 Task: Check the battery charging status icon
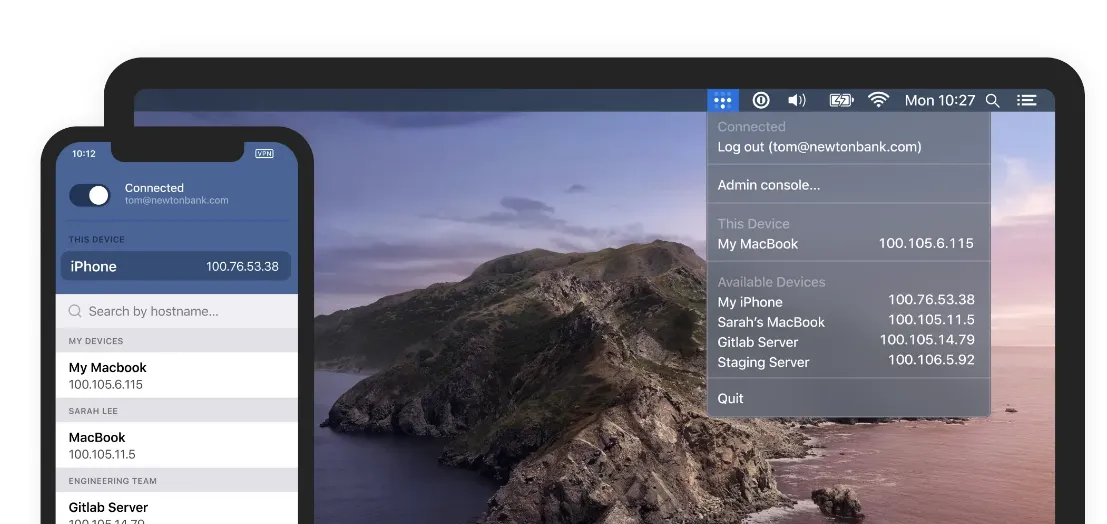[841, 100]
